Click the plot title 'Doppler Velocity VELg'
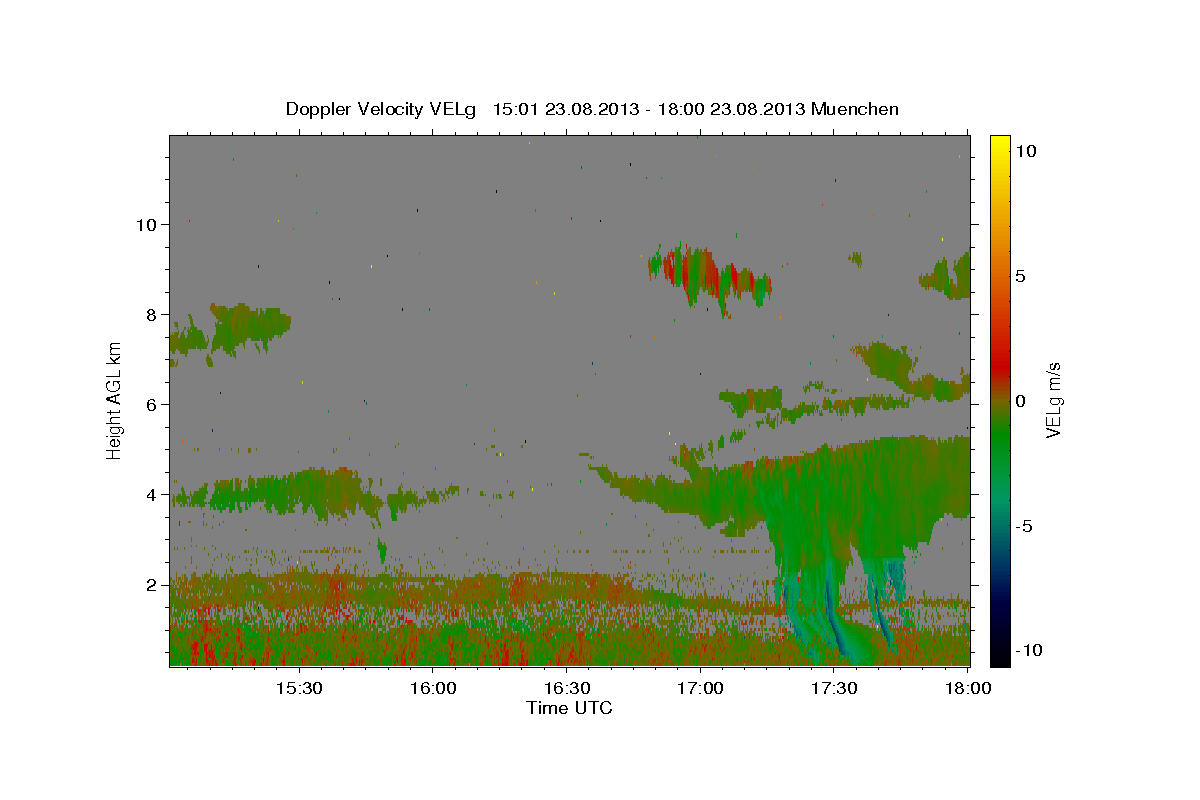This screenshot has width=1200, height=800. 383,109
